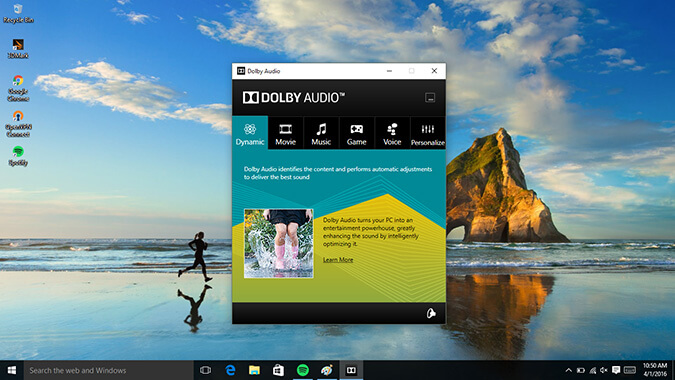Switch to Spotify in the taskbar

tap(303, 370)
